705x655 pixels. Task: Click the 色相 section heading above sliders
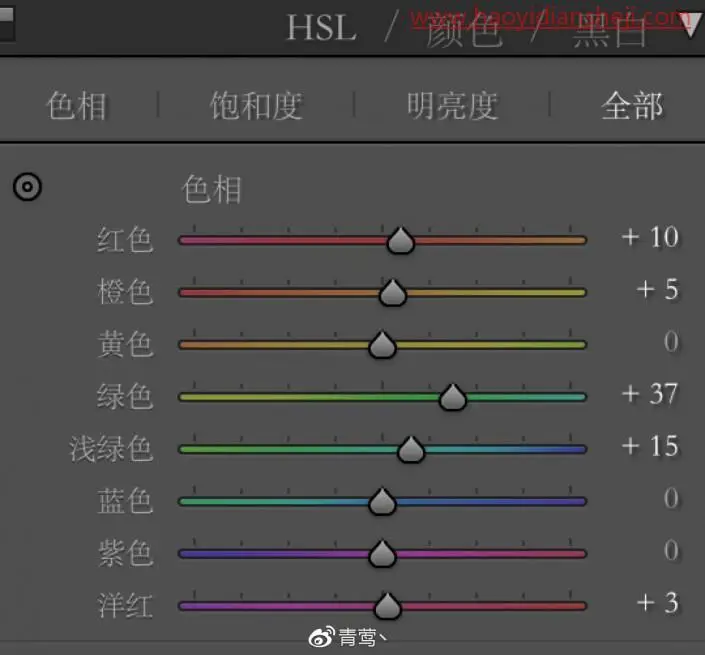212,189
